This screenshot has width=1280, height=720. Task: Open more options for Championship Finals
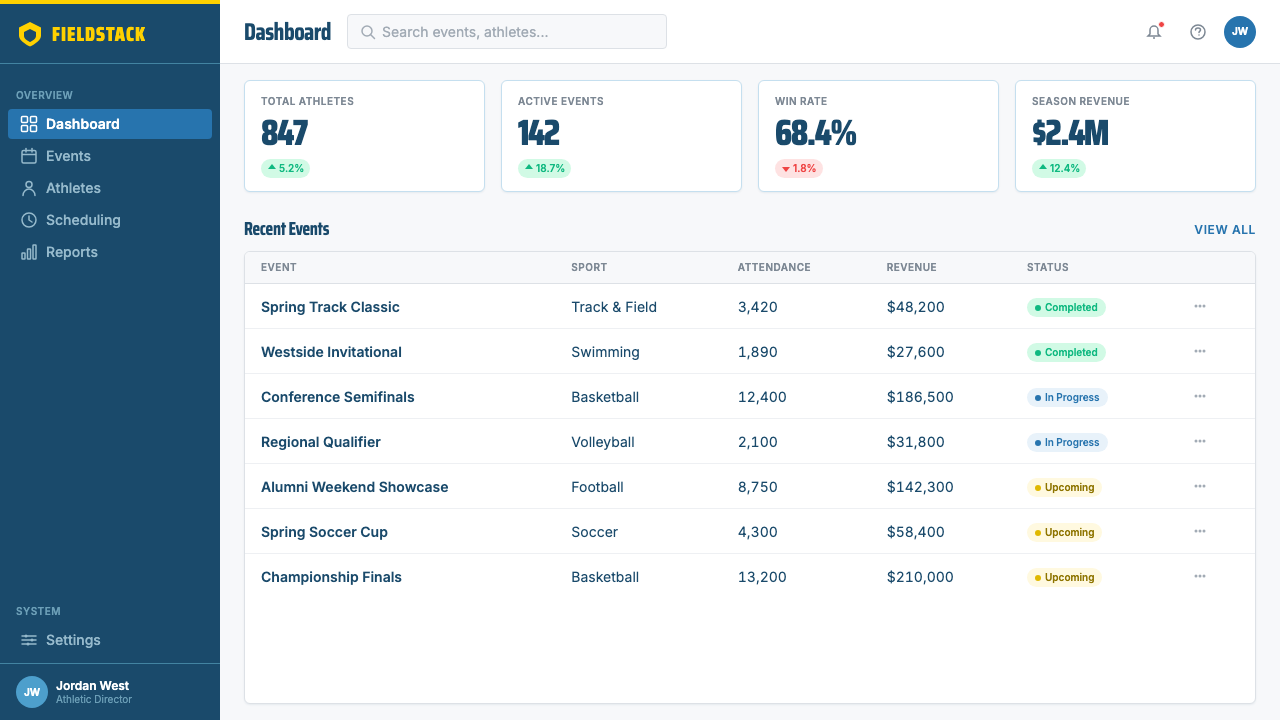pos(1200,576)
